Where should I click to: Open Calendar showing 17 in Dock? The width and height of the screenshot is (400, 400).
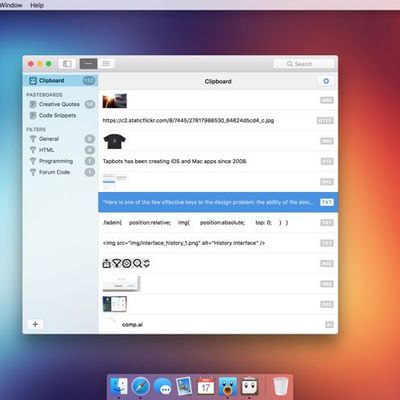coord(206,386)
